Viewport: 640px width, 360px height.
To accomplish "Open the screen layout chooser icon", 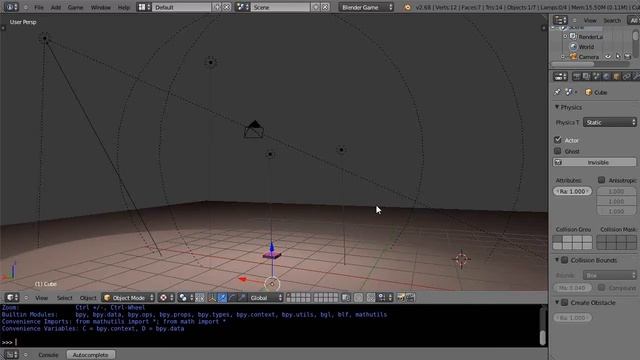I will coord(143,7).
